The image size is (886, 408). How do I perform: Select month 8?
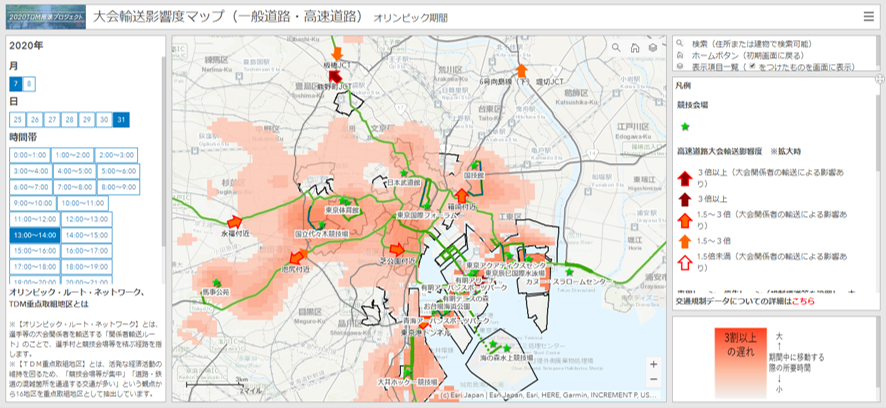(29, 84)
